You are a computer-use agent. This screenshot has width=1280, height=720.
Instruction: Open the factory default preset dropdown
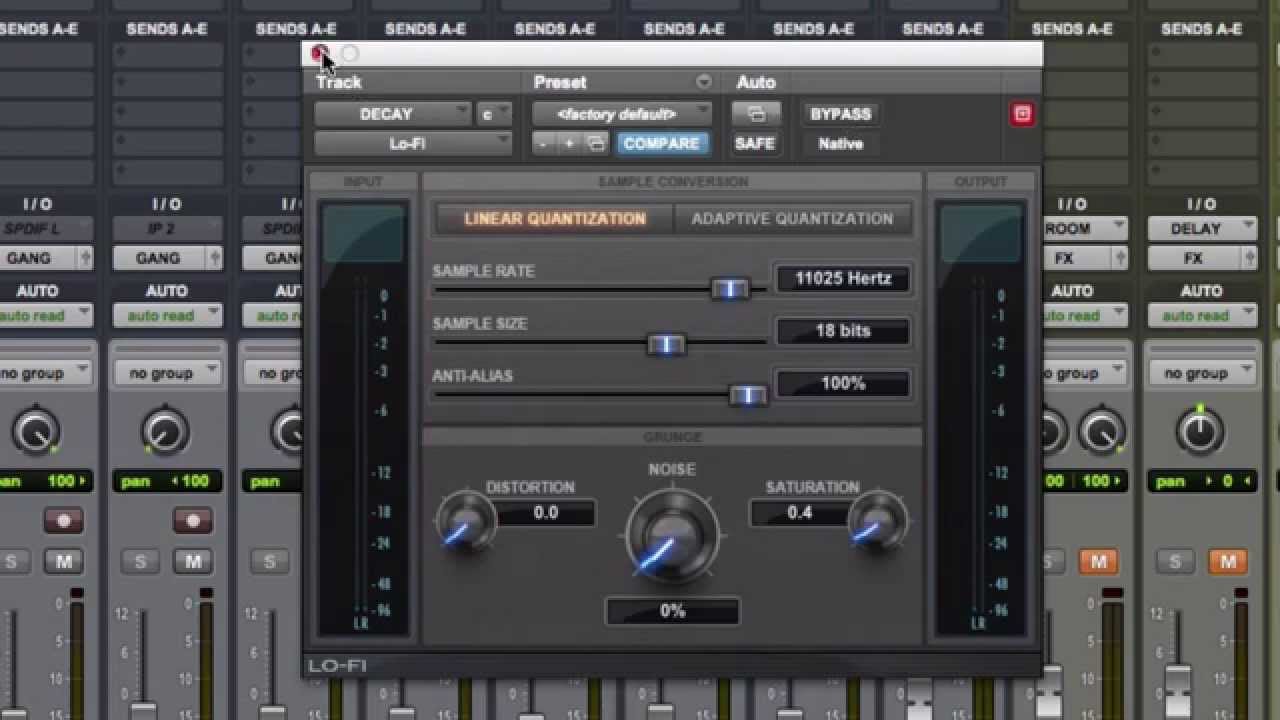pos(621,114)
